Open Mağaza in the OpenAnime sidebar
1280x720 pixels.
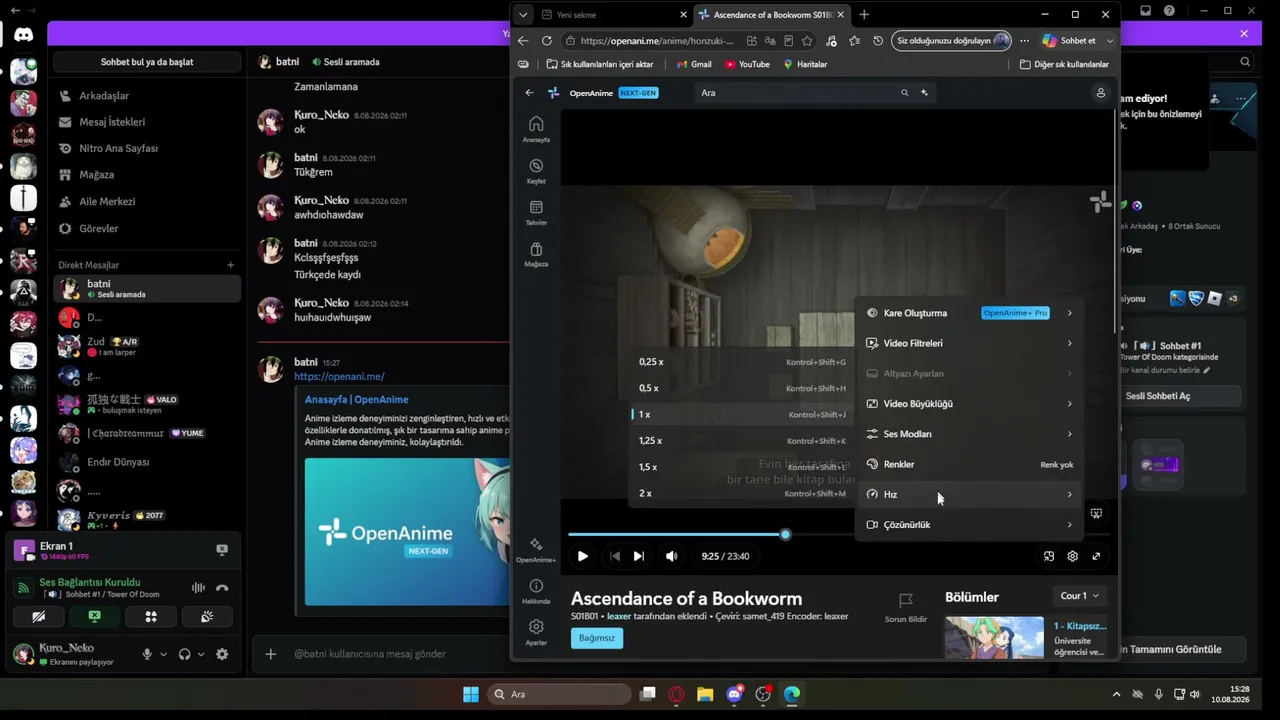pos(536,254)
